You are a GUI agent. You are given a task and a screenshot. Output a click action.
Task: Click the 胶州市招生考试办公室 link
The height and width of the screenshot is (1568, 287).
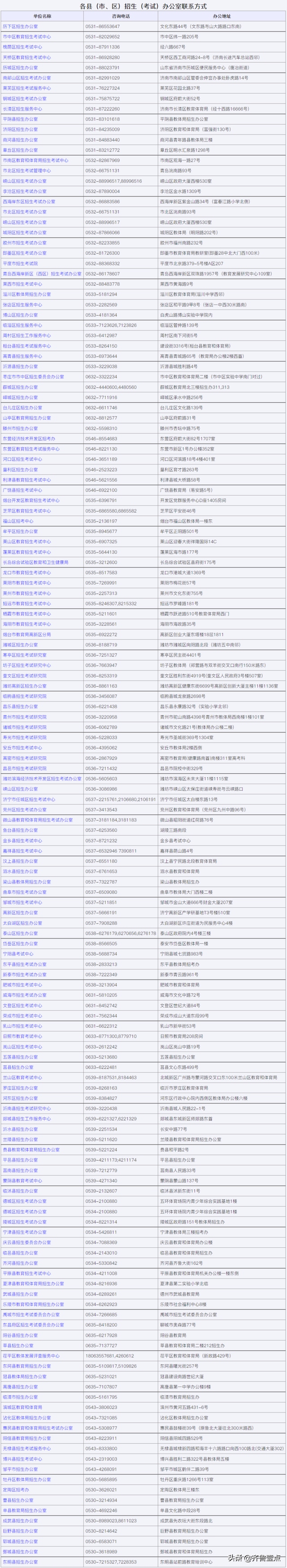(x=25, y=243)
